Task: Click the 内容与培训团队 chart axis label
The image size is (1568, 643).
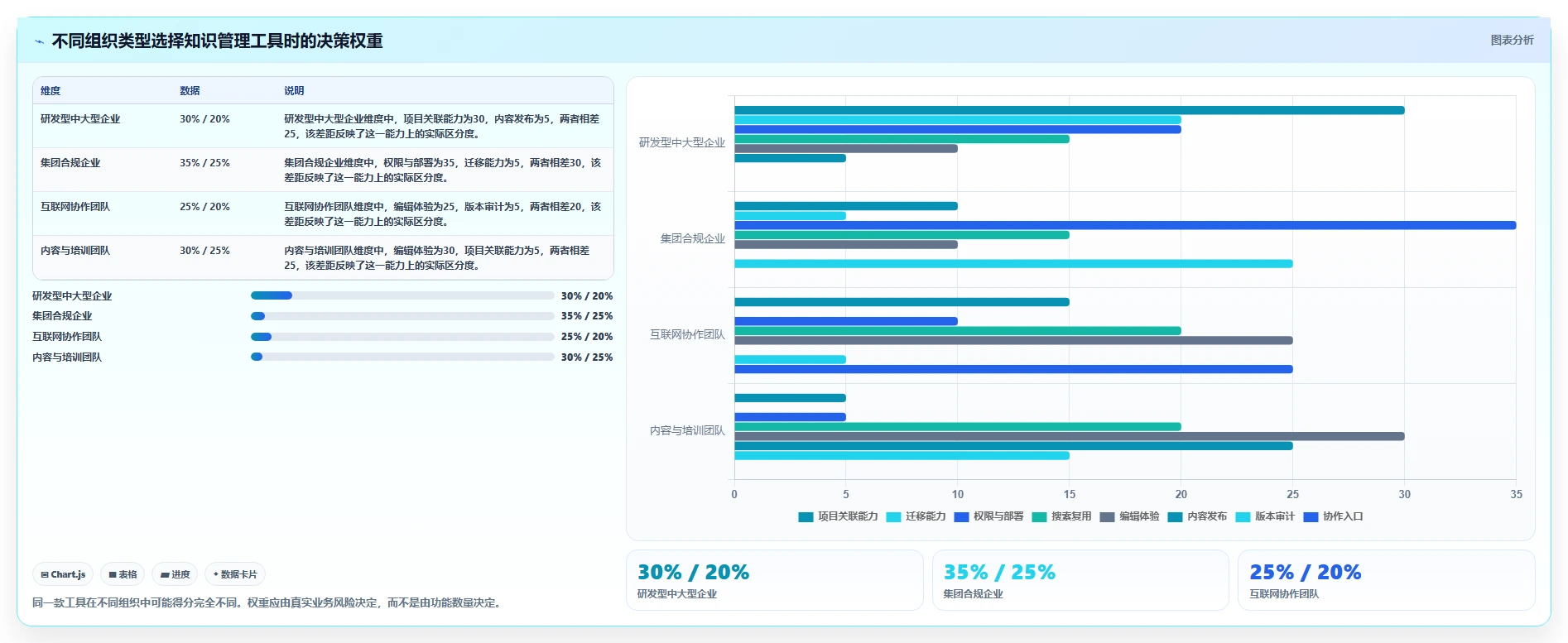Action: point(687,431)
